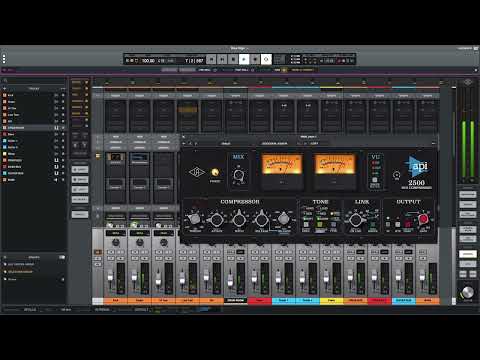This screenshot has width=480, height=360.
Task: Click the compressor Threshold knob
Action: (x=195, y=219)
